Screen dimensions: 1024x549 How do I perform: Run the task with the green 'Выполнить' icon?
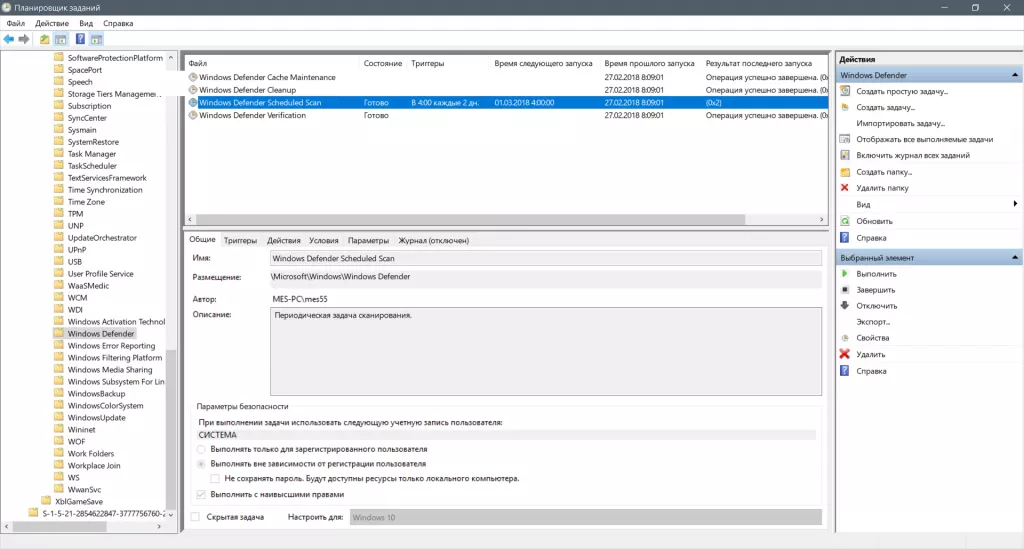click(x=846, y=274)
